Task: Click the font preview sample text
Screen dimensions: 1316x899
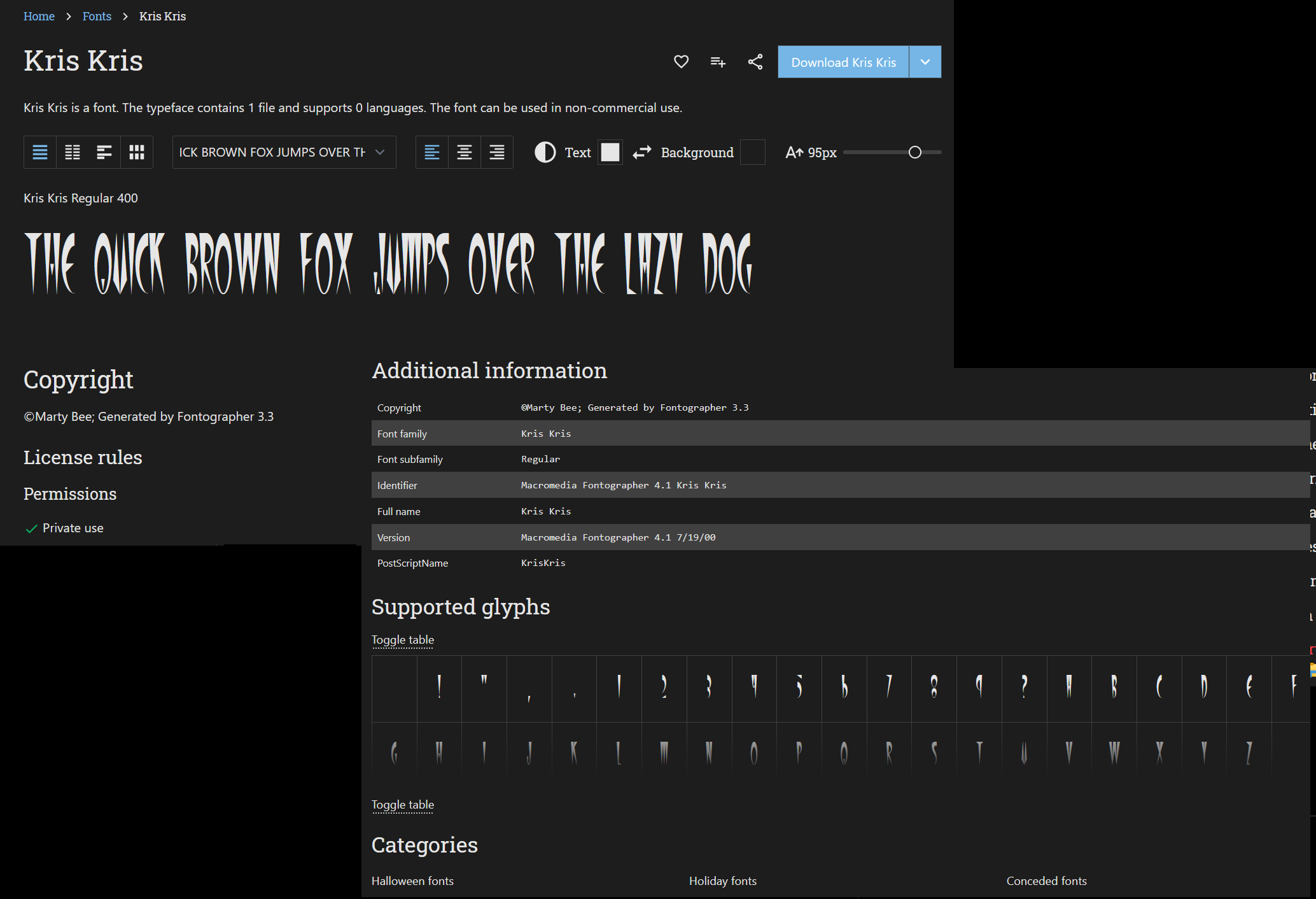Action: [388, 263]
